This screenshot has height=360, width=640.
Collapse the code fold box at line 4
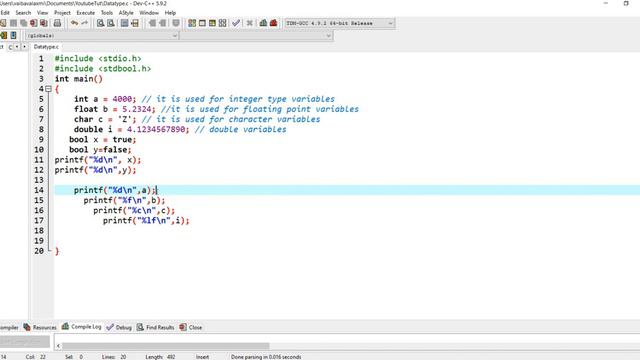tap(48, 89)
